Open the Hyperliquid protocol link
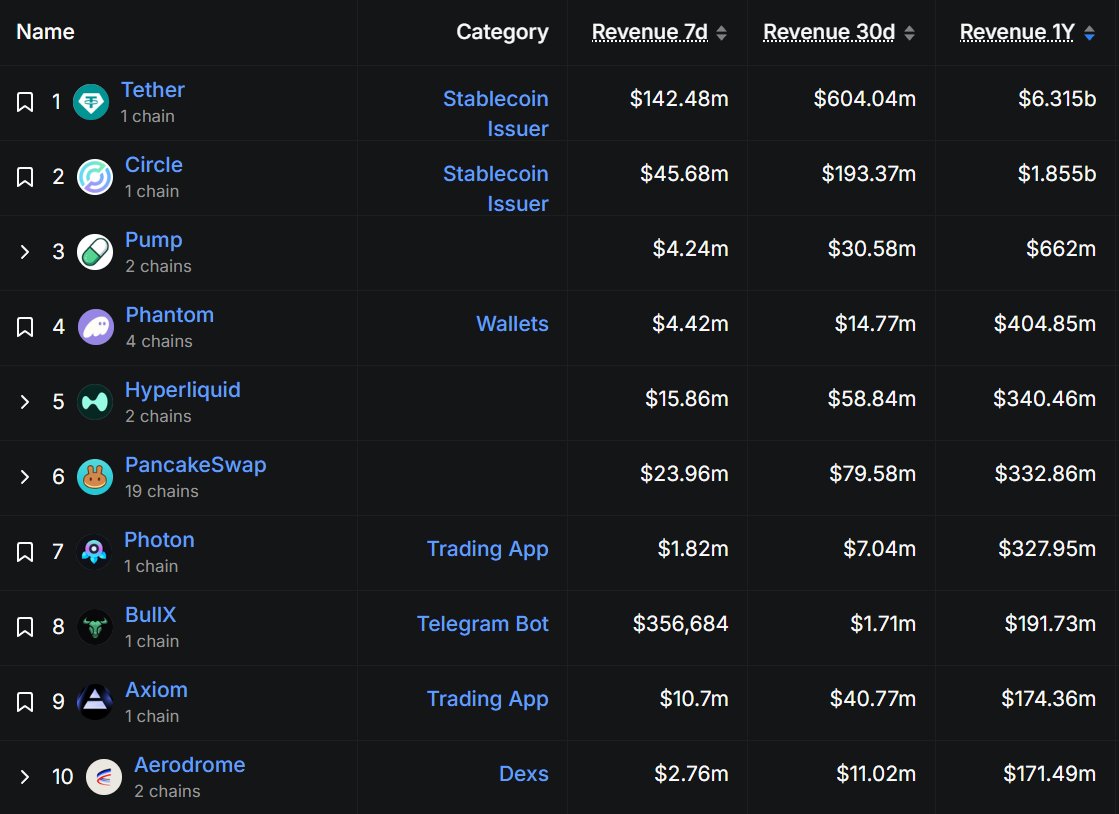Screen dimensions: 1119x814 coord(183,390)
